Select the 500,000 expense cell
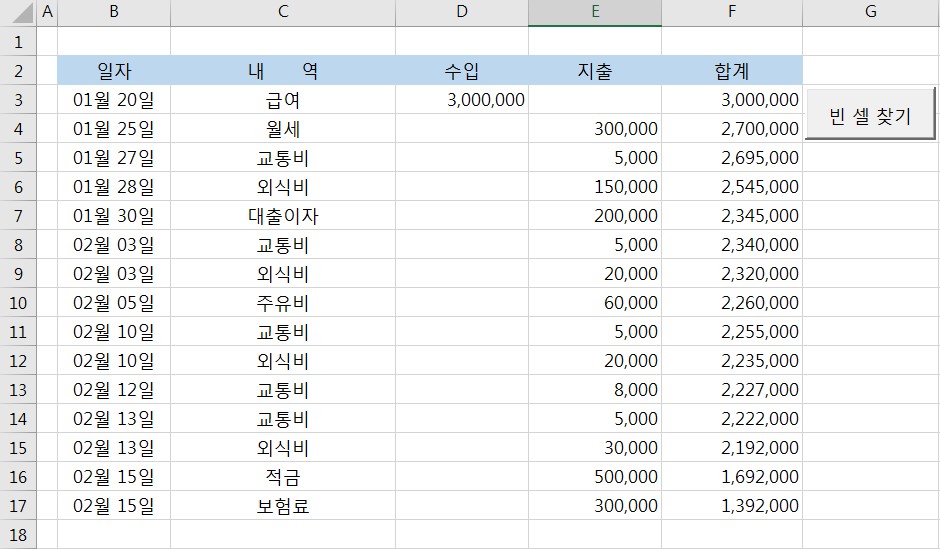The width and height of the screenshot is (940, 549). [x=595, y=476]
